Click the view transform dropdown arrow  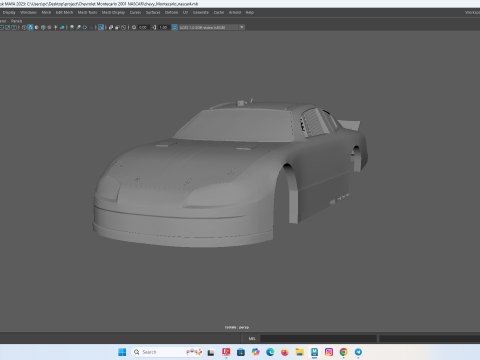242,27
